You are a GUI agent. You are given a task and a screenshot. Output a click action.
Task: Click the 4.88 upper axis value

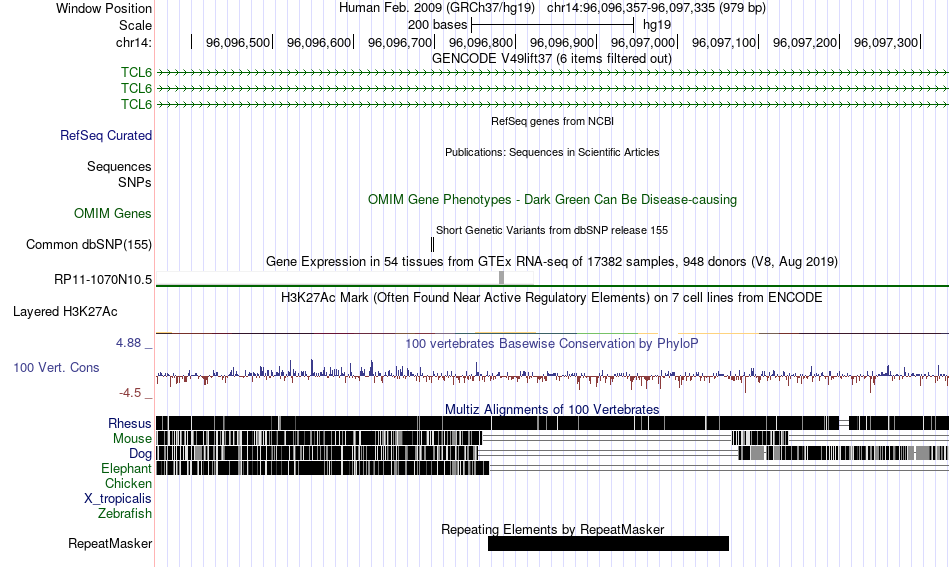[x=128, y=343]
